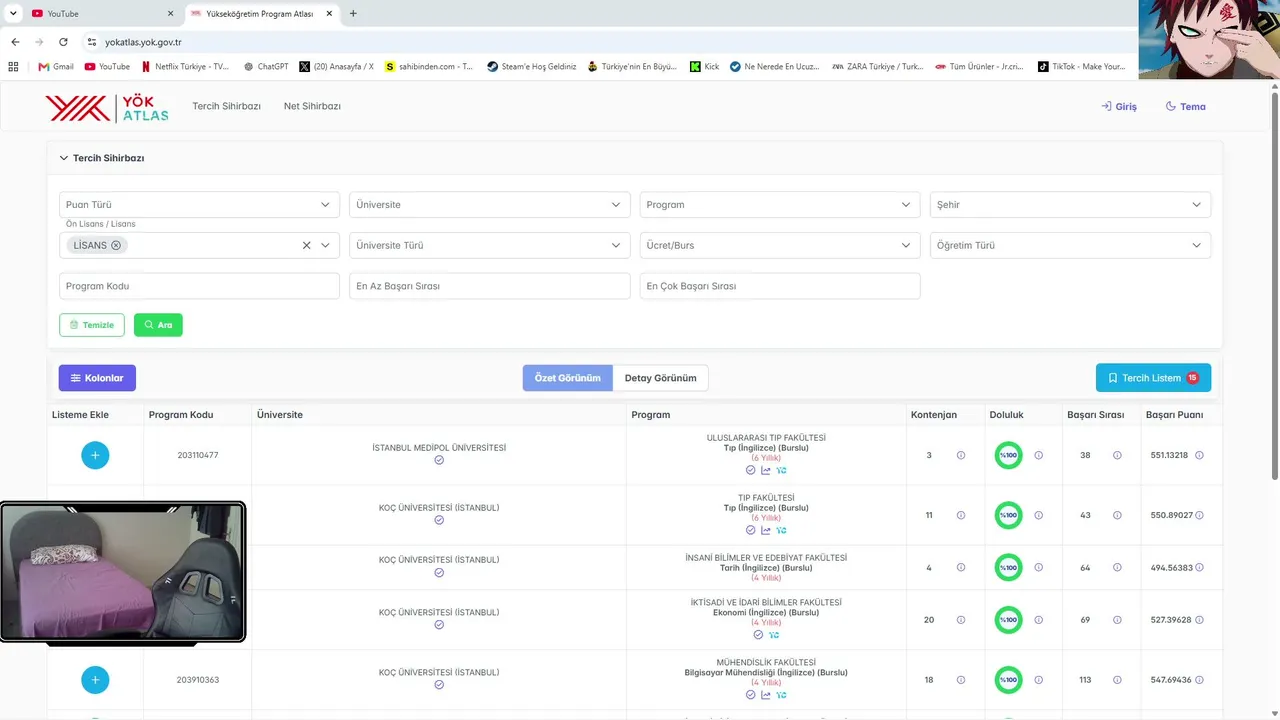The width and height of the screenshot is (1280, 720).
Task: Clear Ön Lisans / Lisans selection
Action: [x=307, y=245]
